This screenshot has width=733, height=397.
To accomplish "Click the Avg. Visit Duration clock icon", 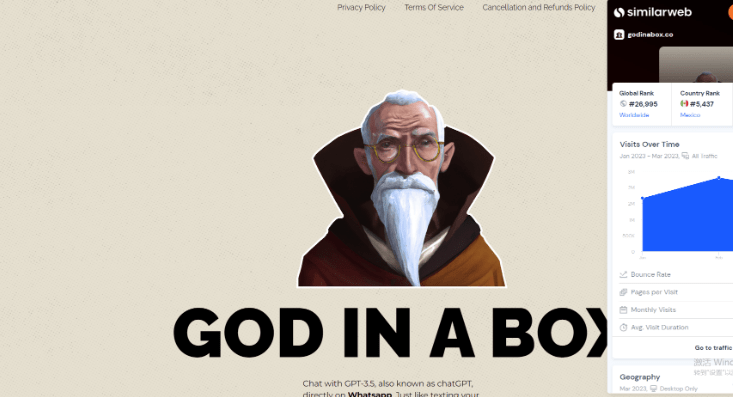I will [623, 327].
